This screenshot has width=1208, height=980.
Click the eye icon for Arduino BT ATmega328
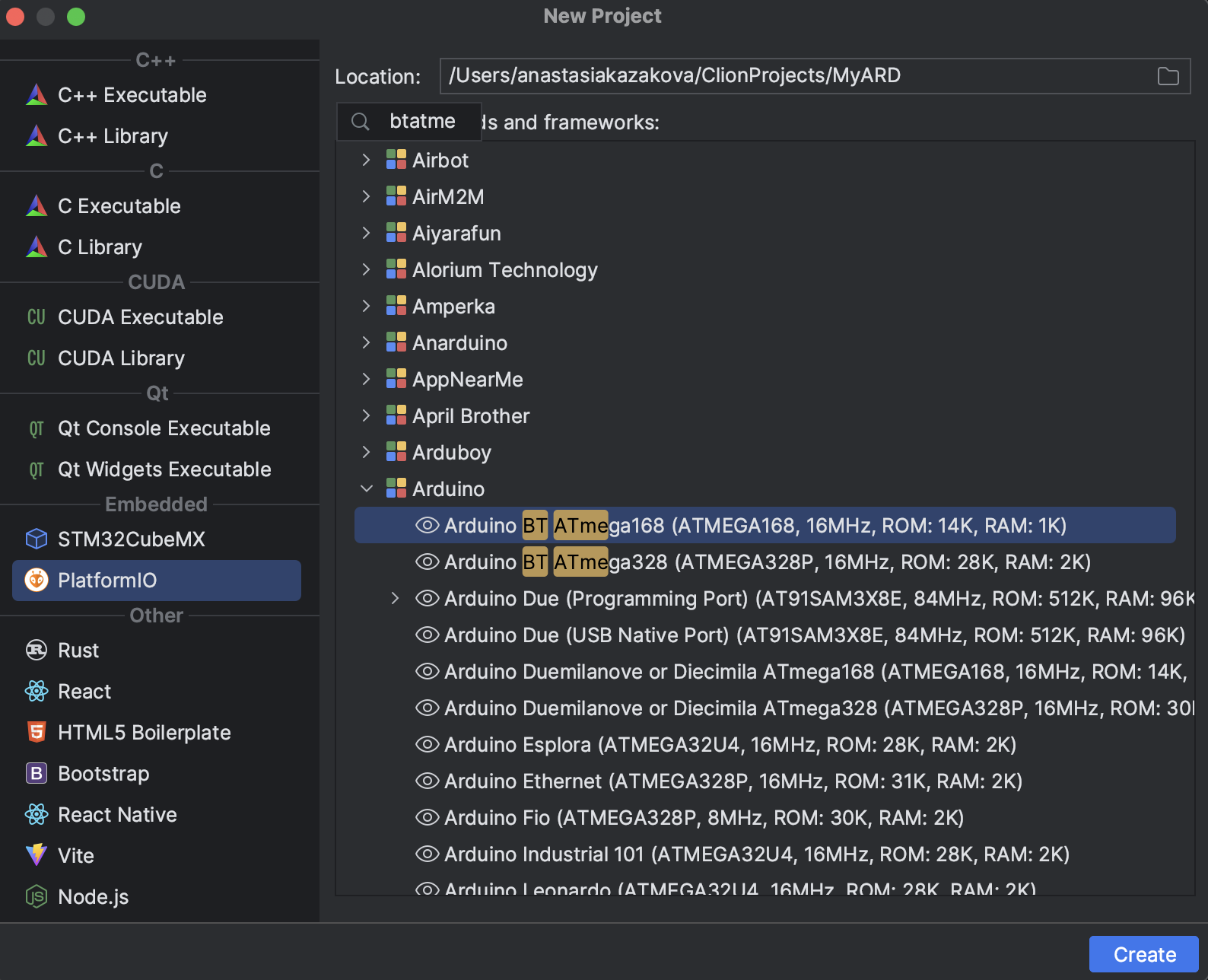pyautogui.click(x=428, y=562)
